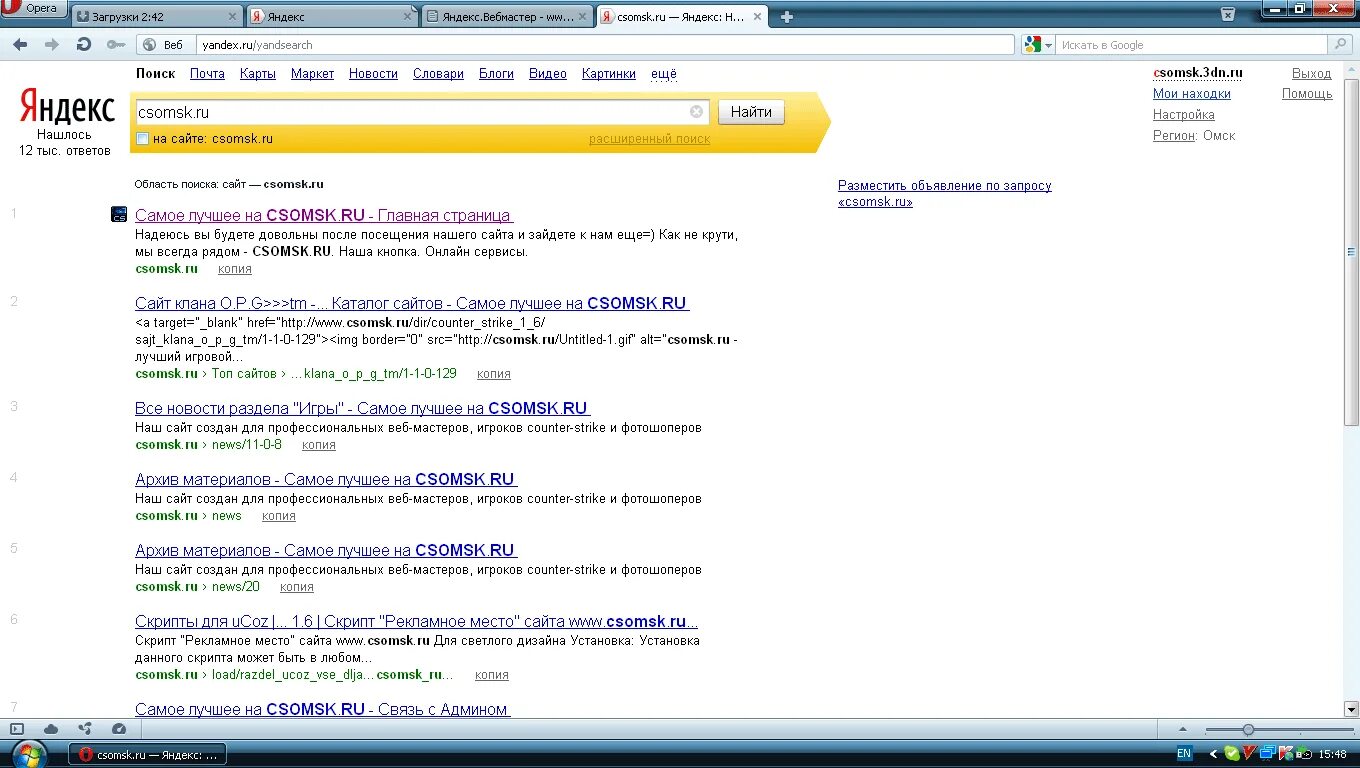Change the Регион setting link
The height and width of the screenshot is (768, 1360).
[1174, 136]
